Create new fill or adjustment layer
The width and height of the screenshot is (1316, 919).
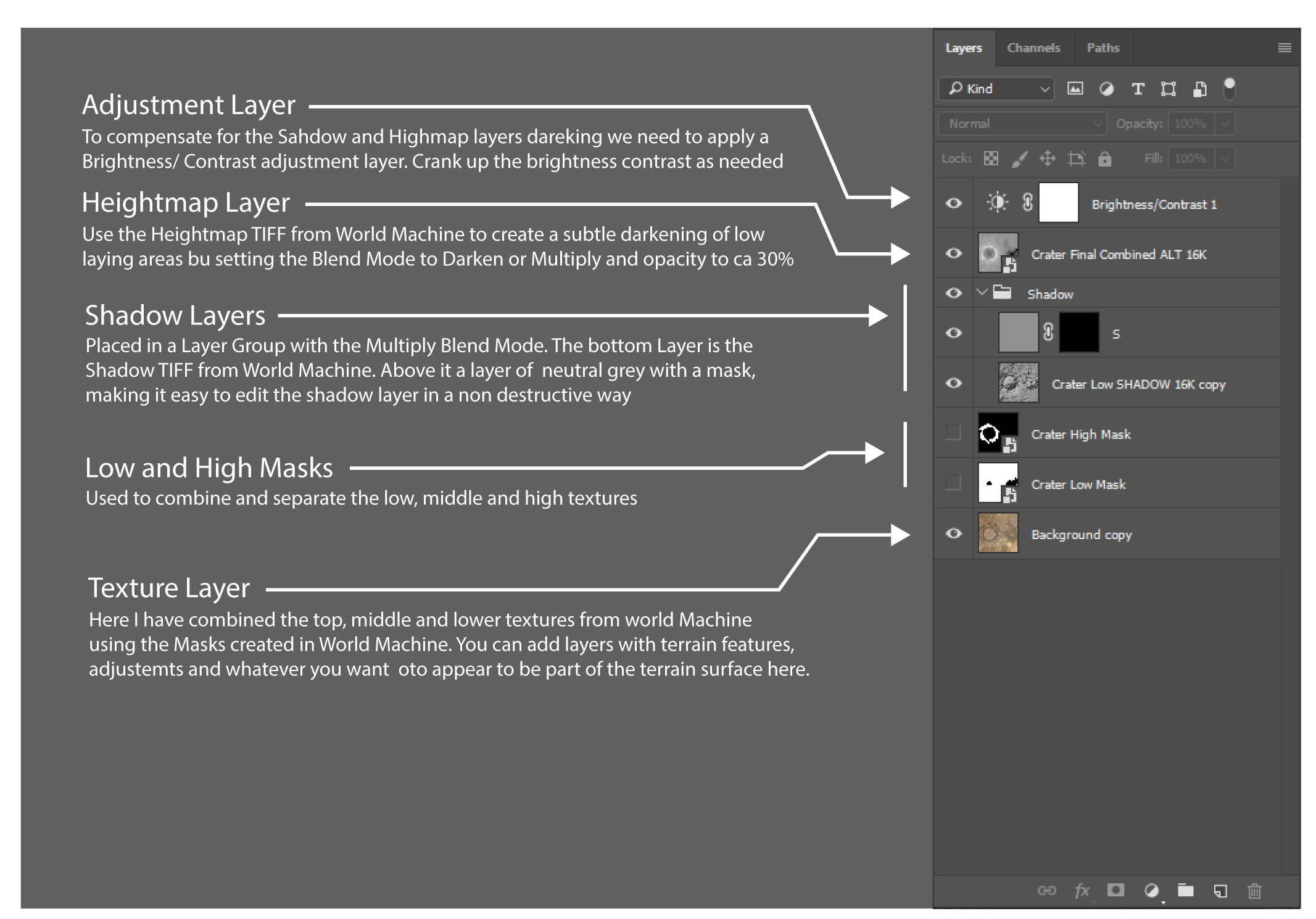click(x=1151, y=890)
